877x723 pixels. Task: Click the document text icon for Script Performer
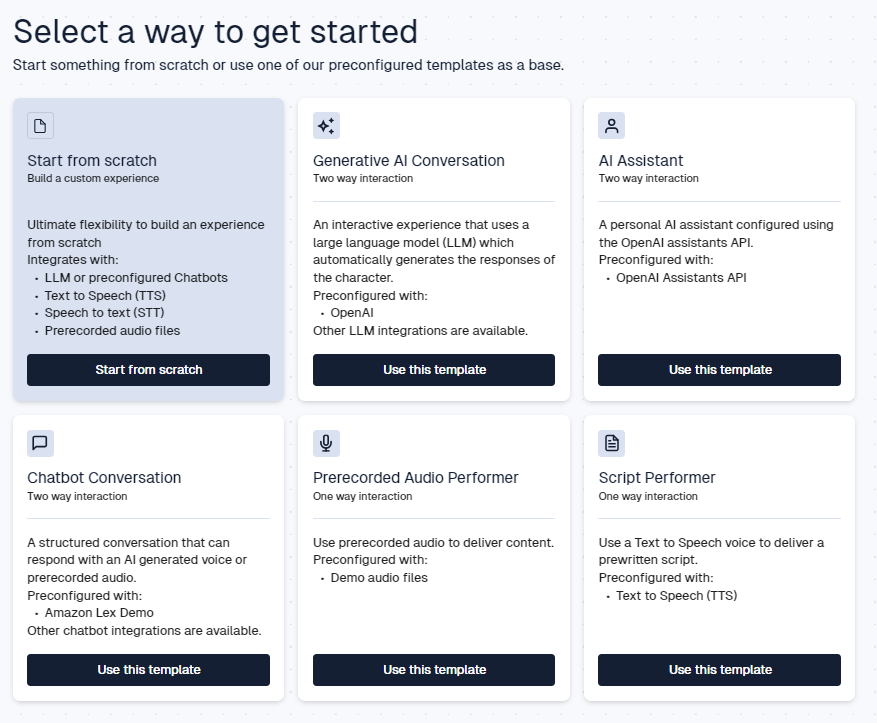coord(611,443)
